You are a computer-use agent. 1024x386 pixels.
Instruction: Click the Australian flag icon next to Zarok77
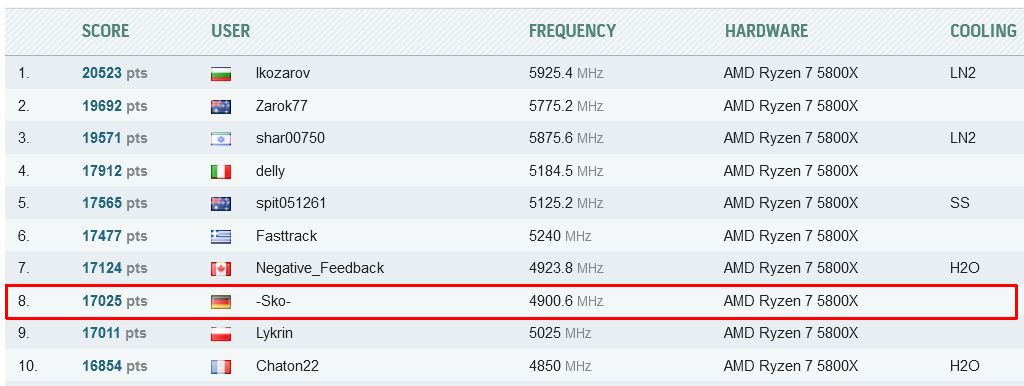click(x=221, y=106)
